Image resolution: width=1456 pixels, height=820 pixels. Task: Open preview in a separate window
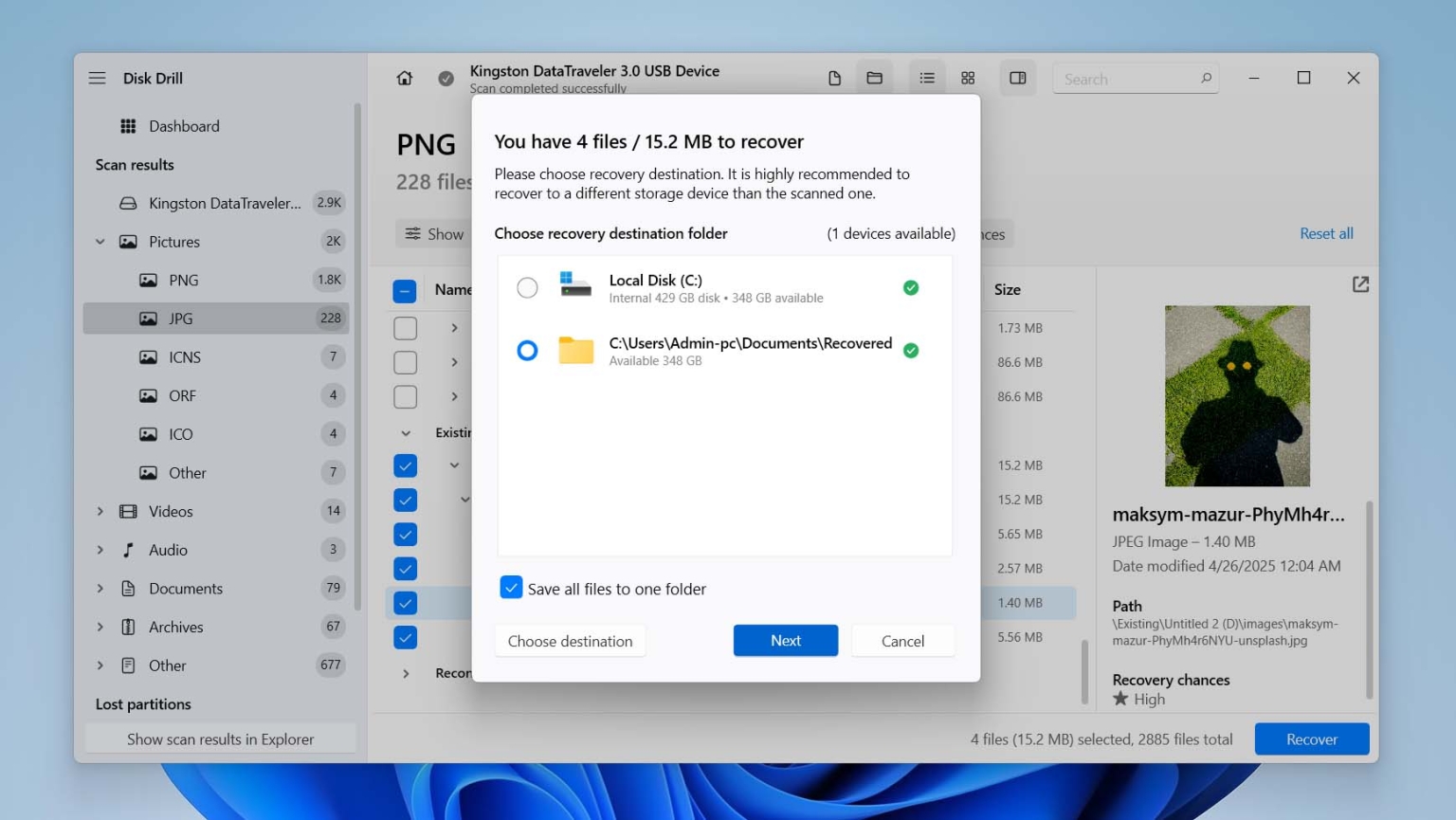1361,283
